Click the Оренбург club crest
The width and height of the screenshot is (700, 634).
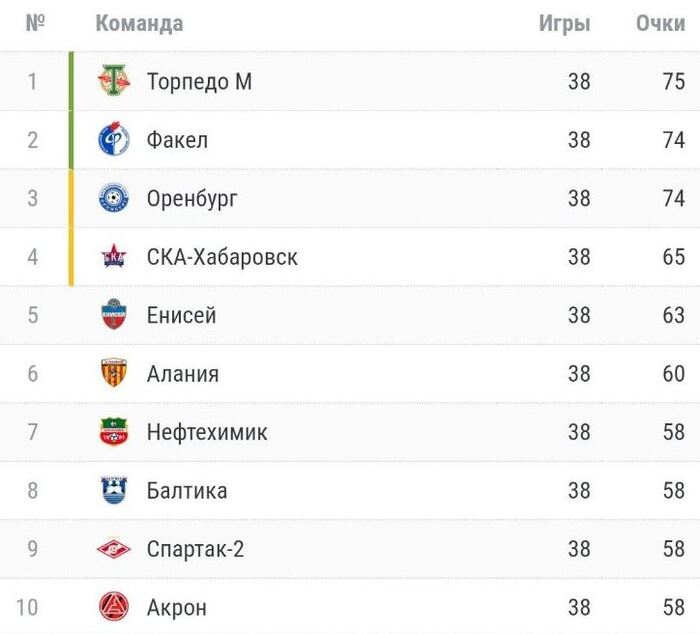click(x=114, y=198)
